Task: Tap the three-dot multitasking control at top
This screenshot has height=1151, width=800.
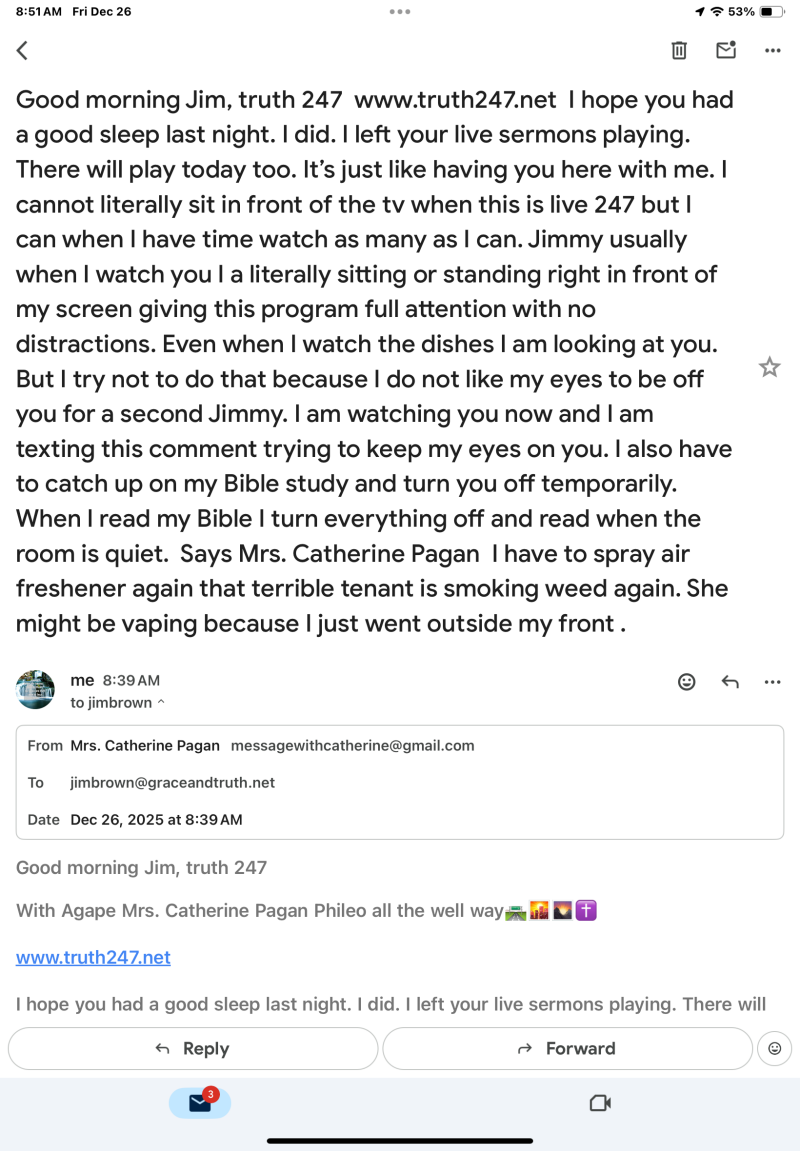Action: [400, 12]
